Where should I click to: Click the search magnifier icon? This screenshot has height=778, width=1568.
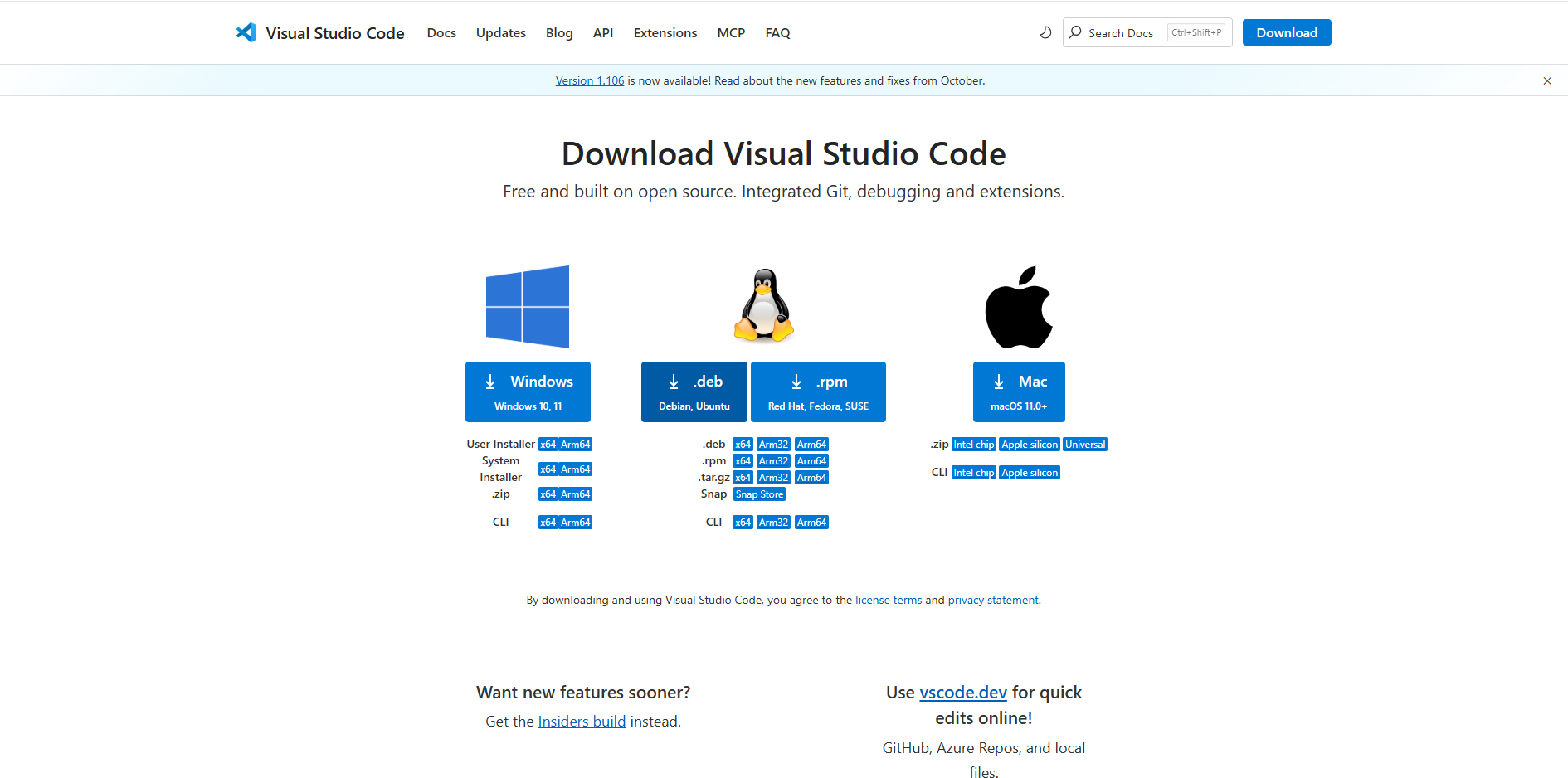1075,32
